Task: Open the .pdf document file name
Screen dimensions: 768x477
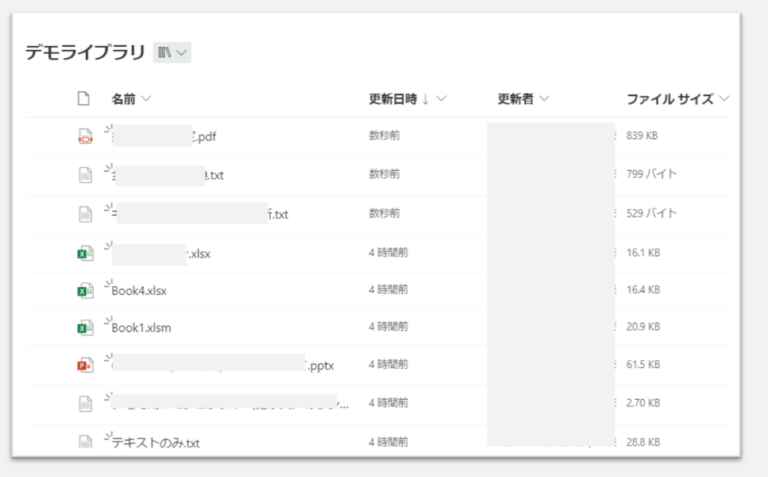Action: [205, 138]
